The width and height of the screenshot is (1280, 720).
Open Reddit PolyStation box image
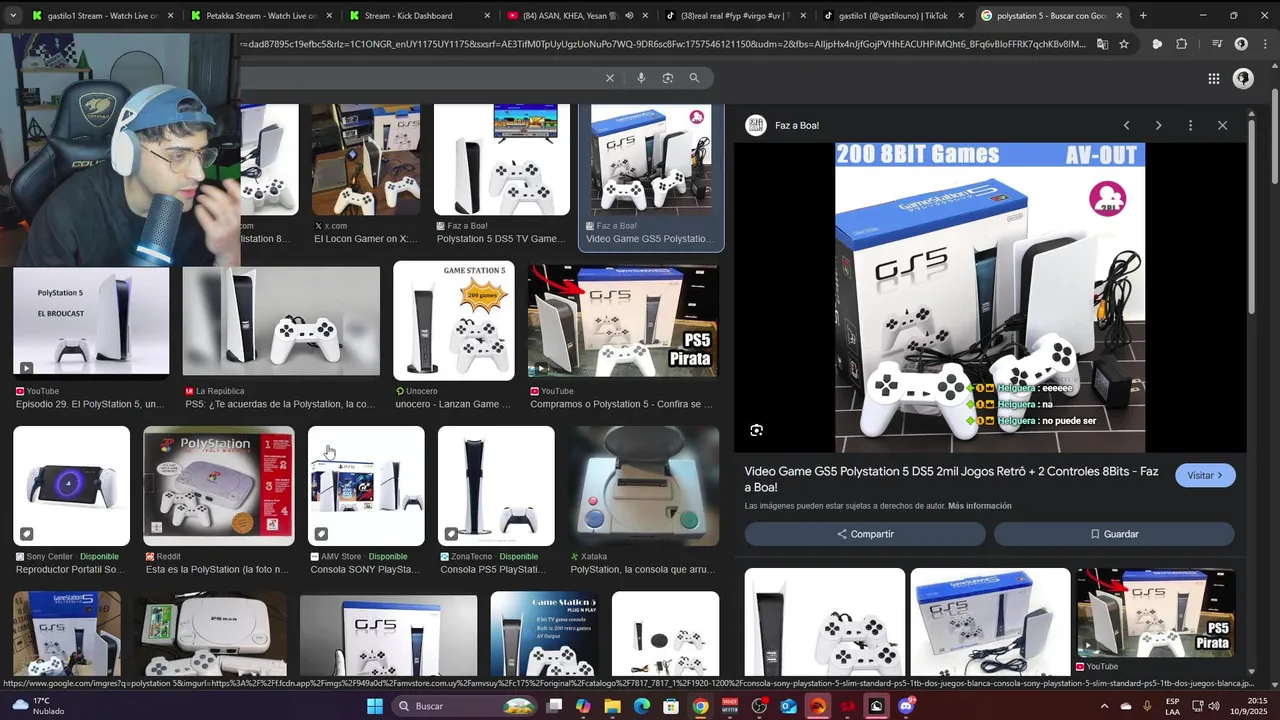pos(219,486)
